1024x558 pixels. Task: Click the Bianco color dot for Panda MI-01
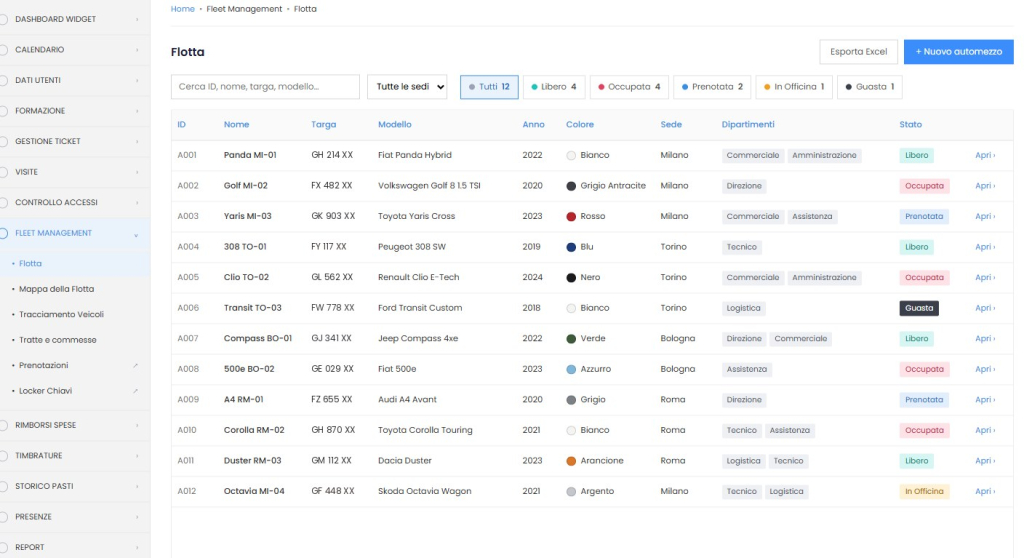pos(571,156)
